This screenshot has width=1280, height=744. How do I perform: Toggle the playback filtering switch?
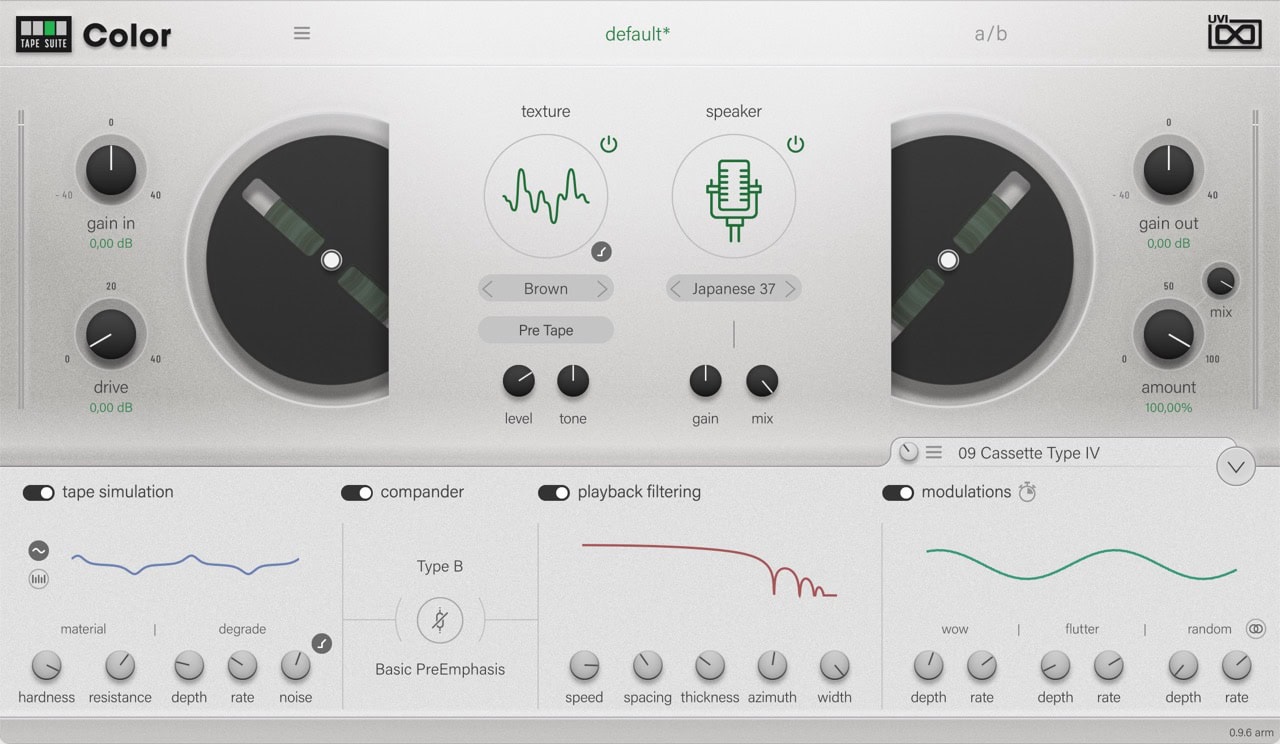click(x=554, y=492)
